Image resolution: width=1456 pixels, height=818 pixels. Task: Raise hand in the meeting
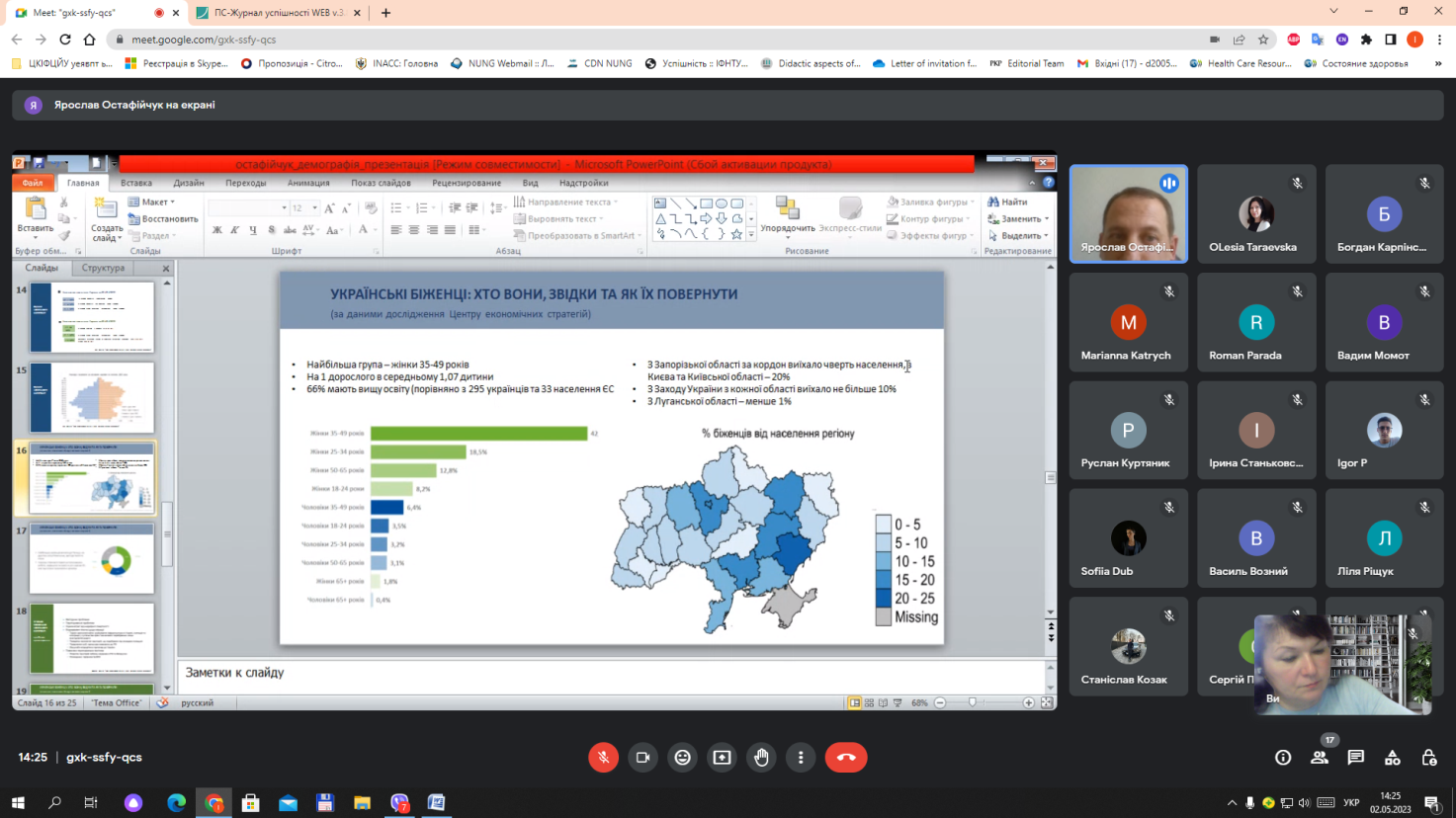click(x=761, y=758)
